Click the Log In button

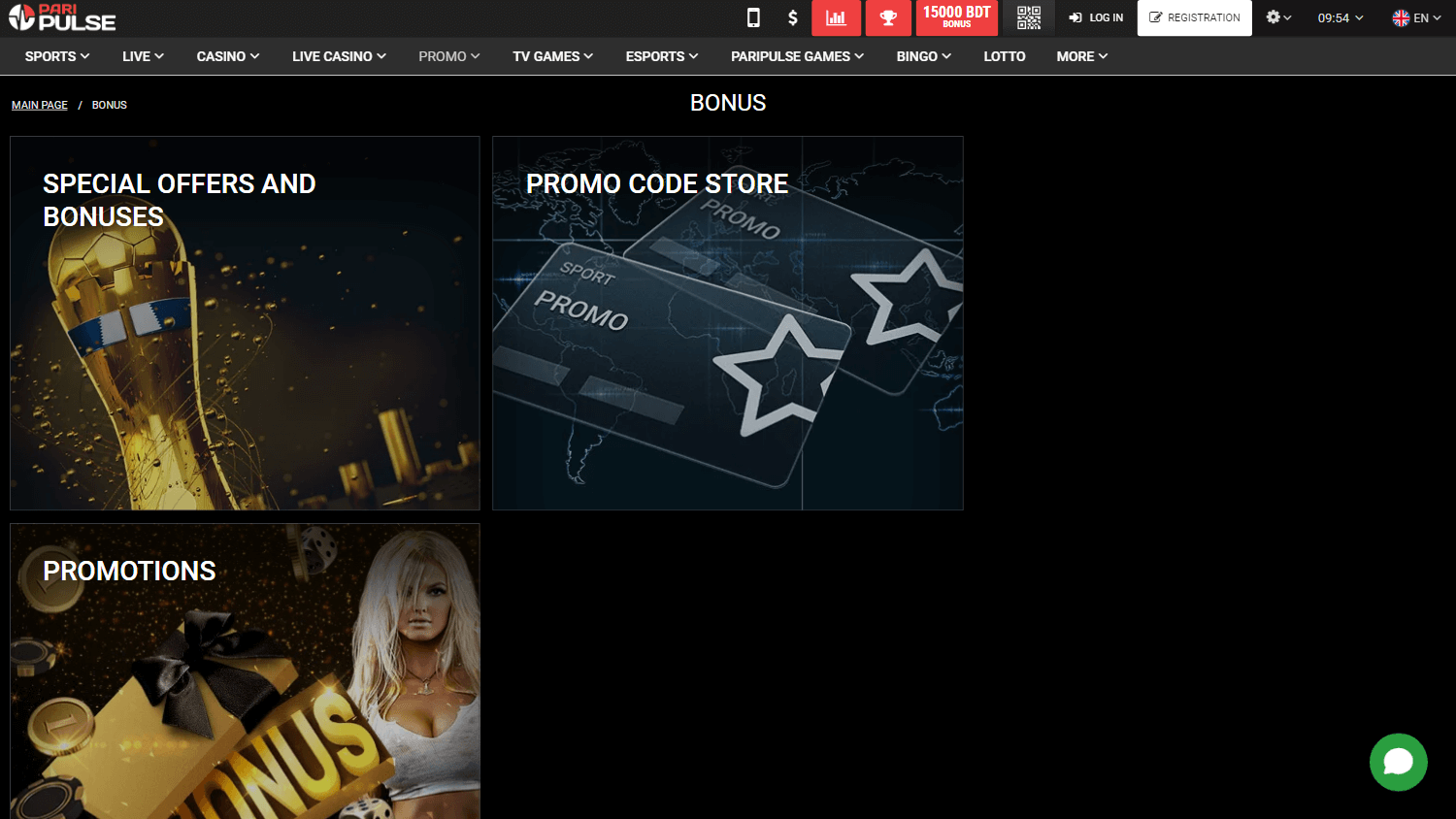click(x=1096, y=17)
